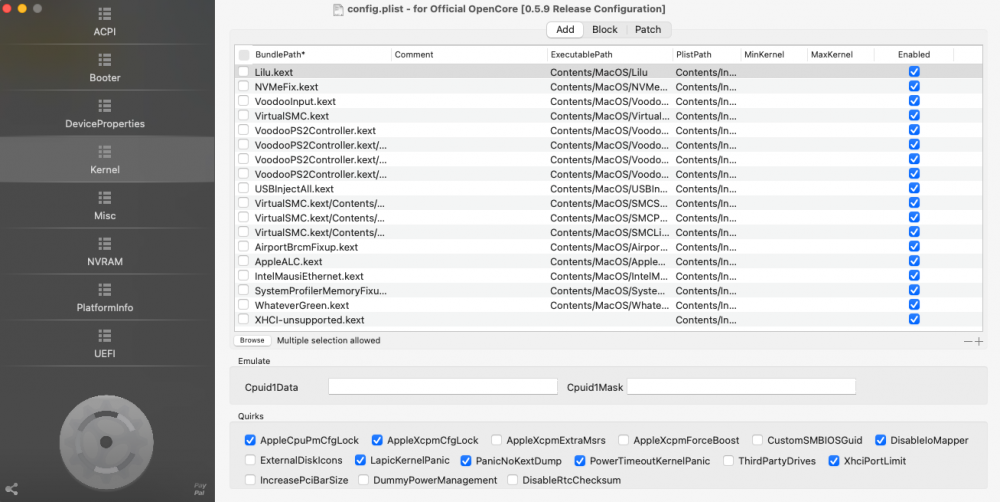Select the USBInjectAll.kext row text
The height and width of the screenshot is (502, 1000).
point(294,189)
